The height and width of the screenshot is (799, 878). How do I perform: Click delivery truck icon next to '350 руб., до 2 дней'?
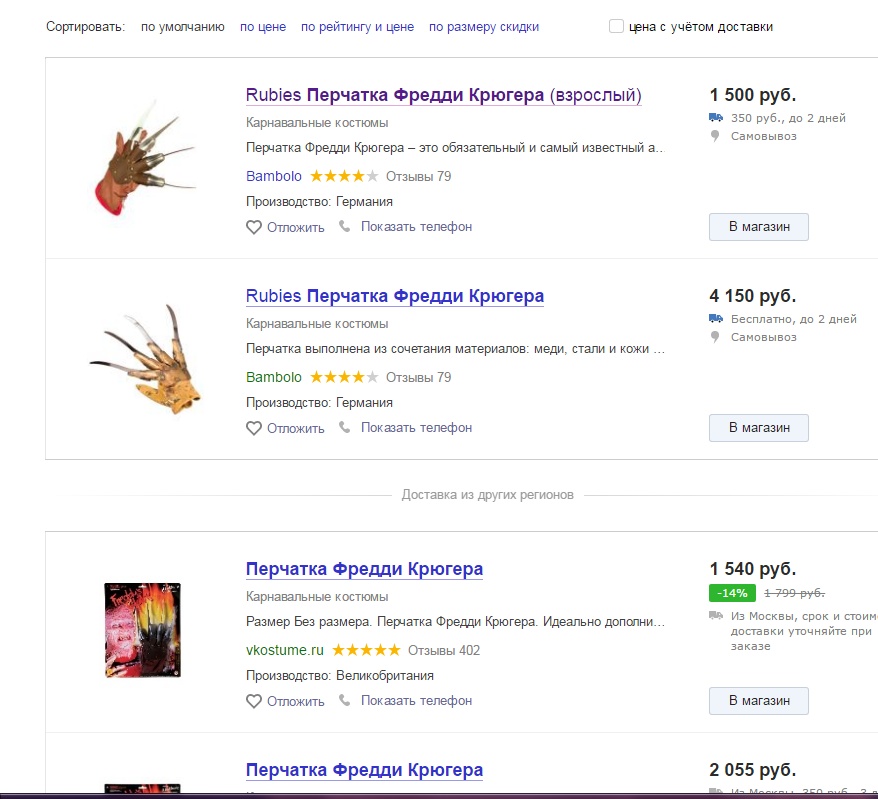tap(716, 118)
